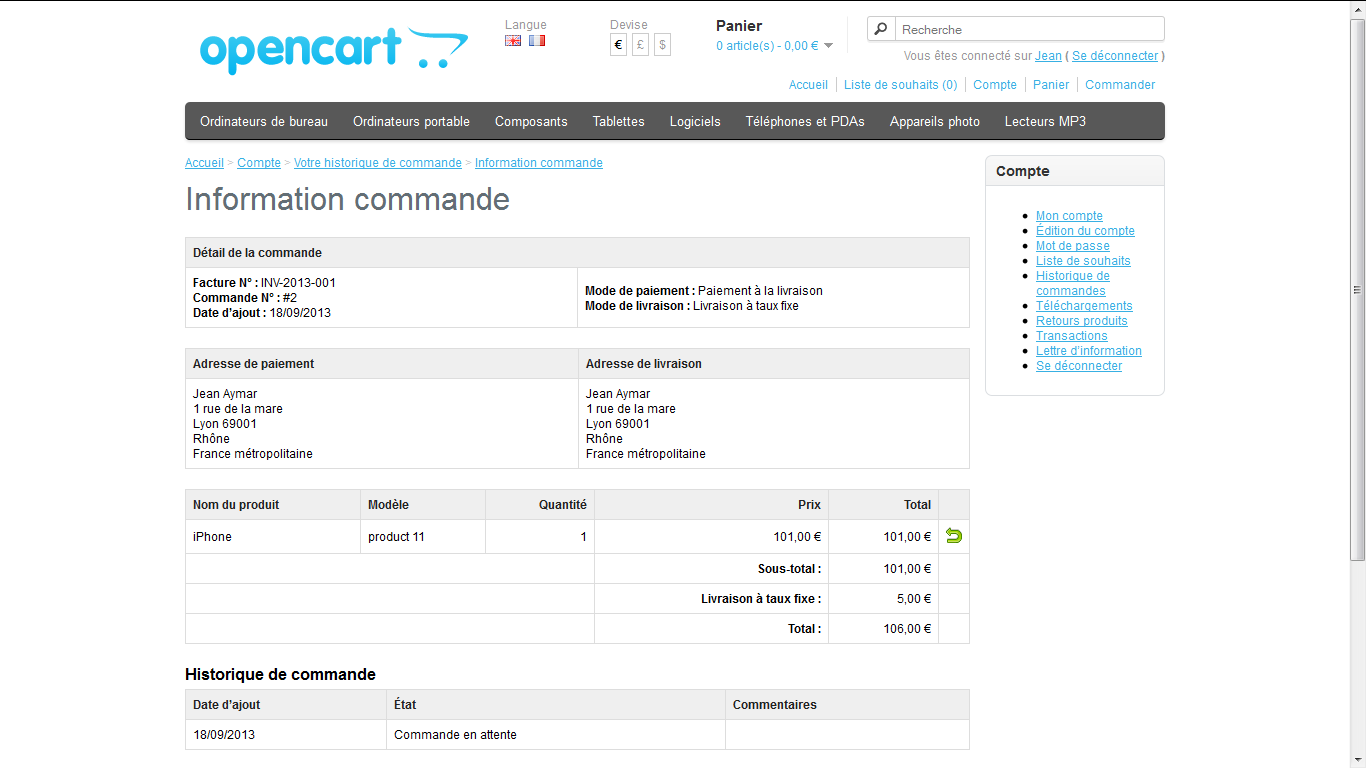Switch language using the English flag
1366x768 pixels.
pyautogui.click(x=513, y=41)
